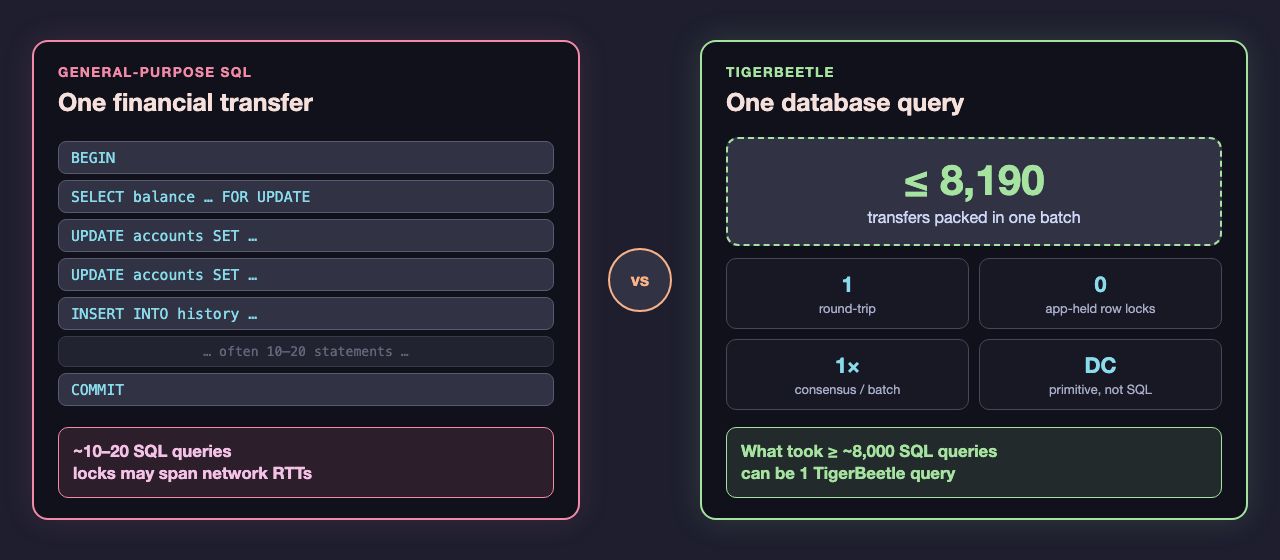
Task: Click the 'One database query' title
Action: click(x=845, y=102)
